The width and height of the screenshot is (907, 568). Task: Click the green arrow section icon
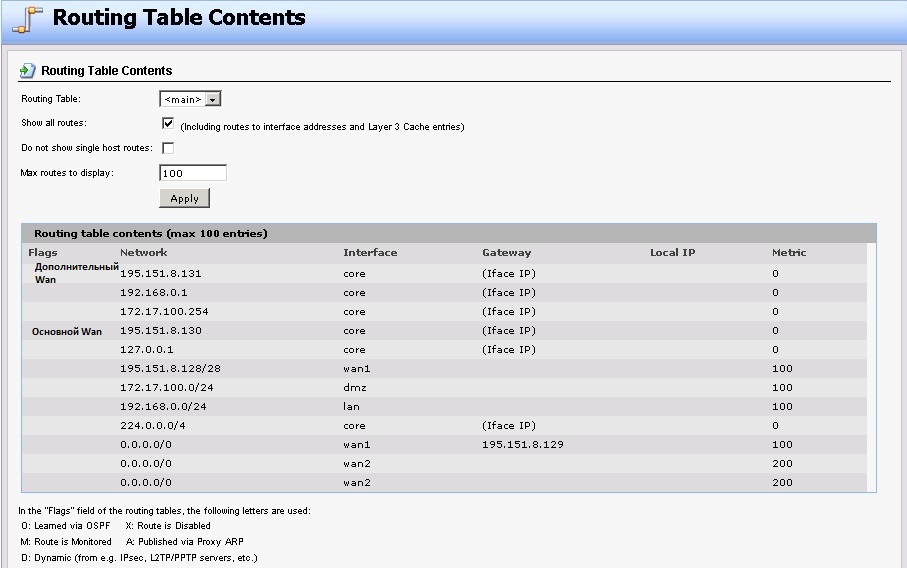click(x=28, y=71)
